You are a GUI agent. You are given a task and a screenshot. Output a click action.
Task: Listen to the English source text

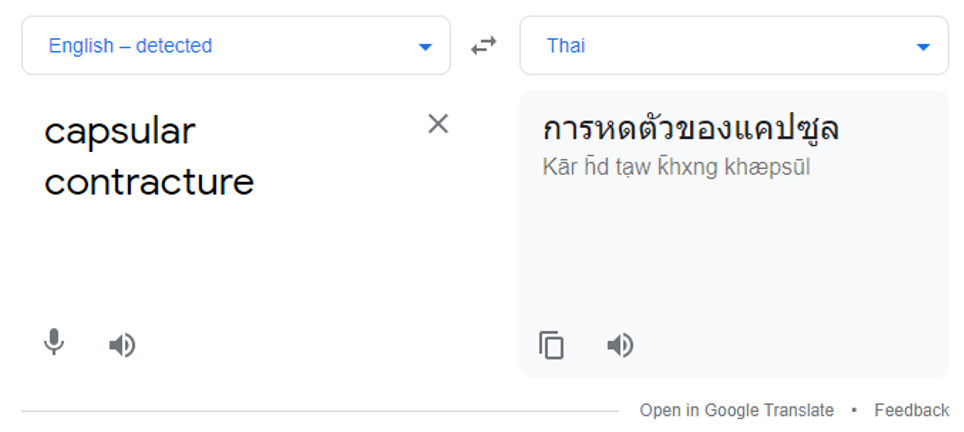pyautogui.click(x=122, y=345)
